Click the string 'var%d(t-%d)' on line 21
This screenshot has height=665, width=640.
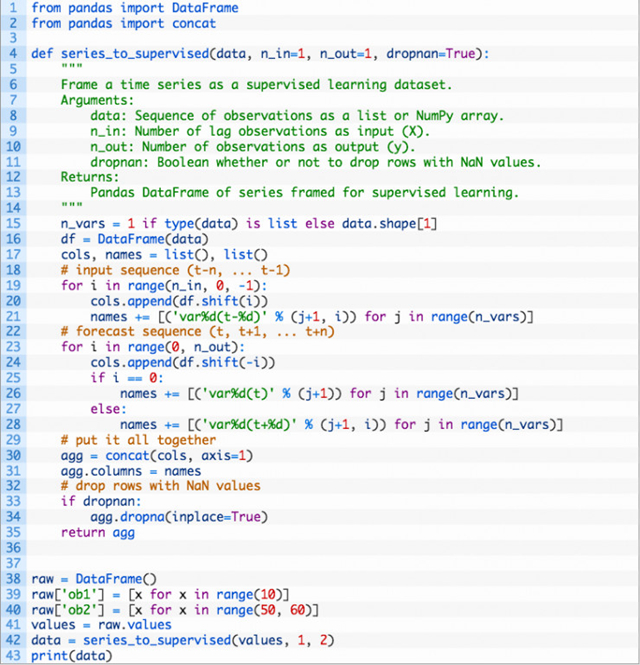[219, 316]
